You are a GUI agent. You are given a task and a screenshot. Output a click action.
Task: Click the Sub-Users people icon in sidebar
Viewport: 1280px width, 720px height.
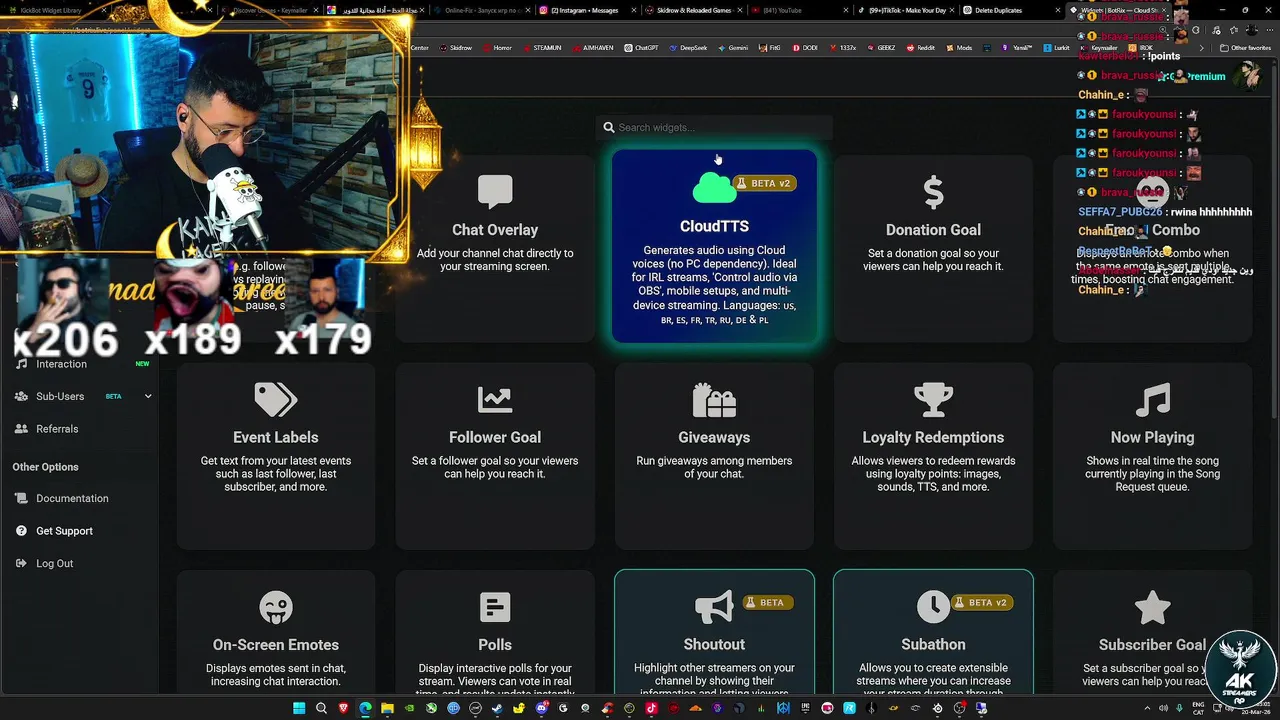pos(21,396)
